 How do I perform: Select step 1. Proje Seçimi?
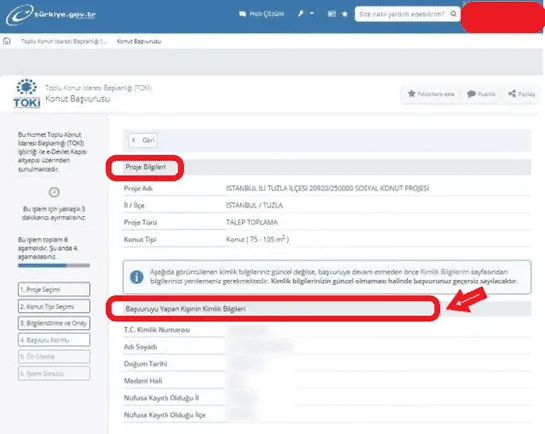54,289
